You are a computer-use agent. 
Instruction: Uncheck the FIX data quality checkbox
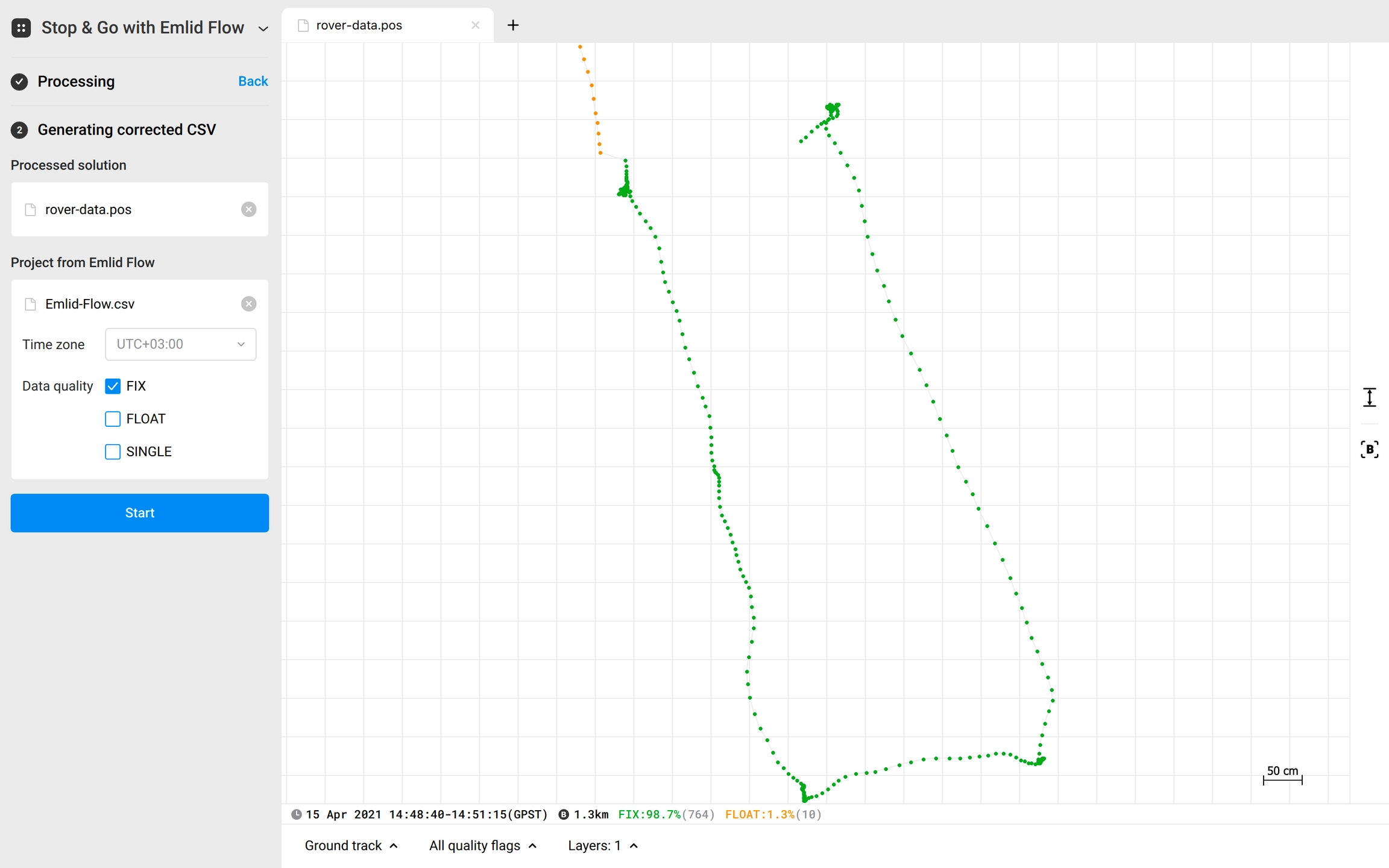coord(113,386)
